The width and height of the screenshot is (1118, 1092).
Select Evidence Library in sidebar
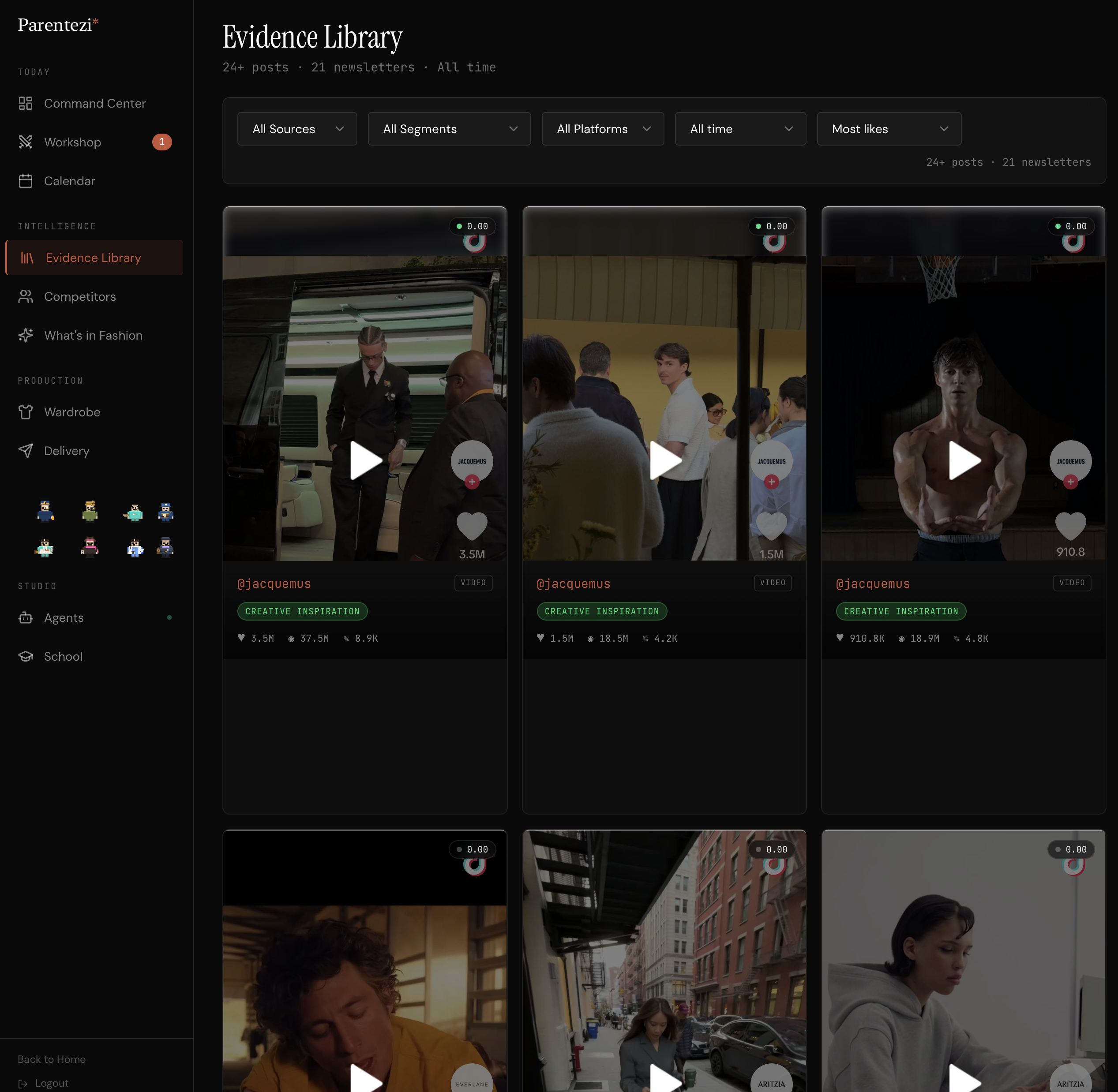click(94, 258)
